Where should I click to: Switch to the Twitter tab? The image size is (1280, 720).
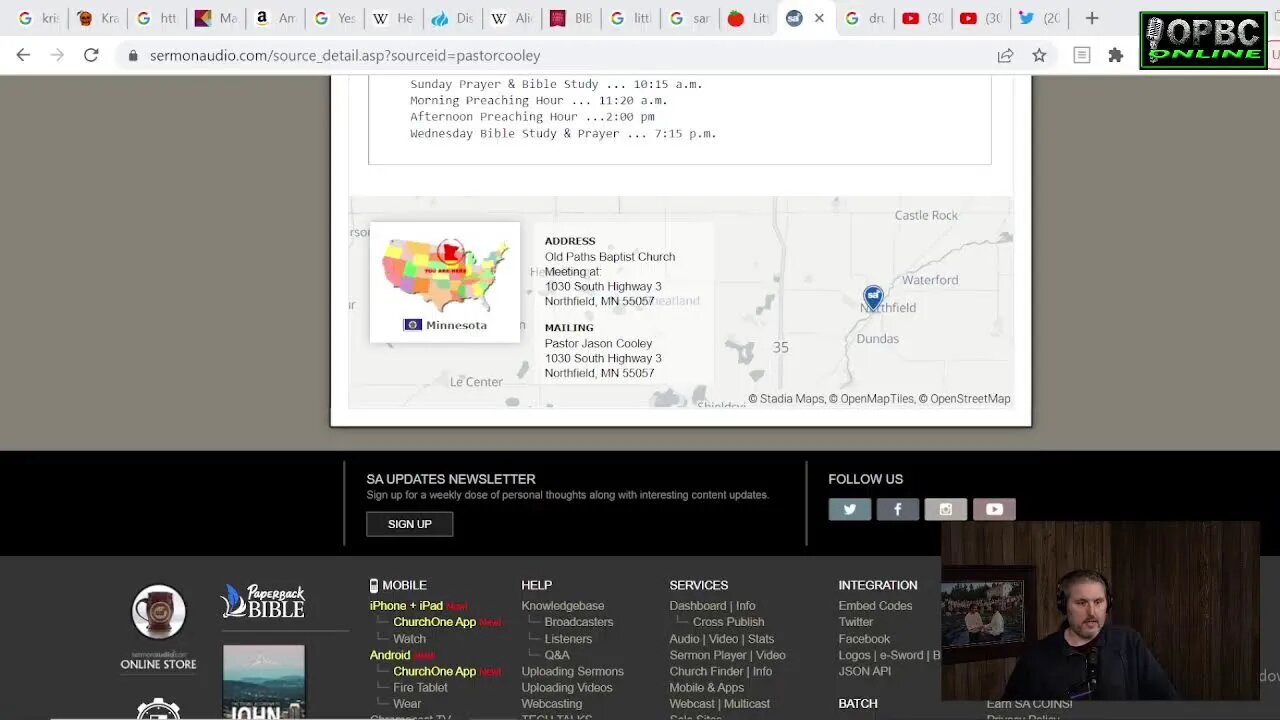(1040, 18)
